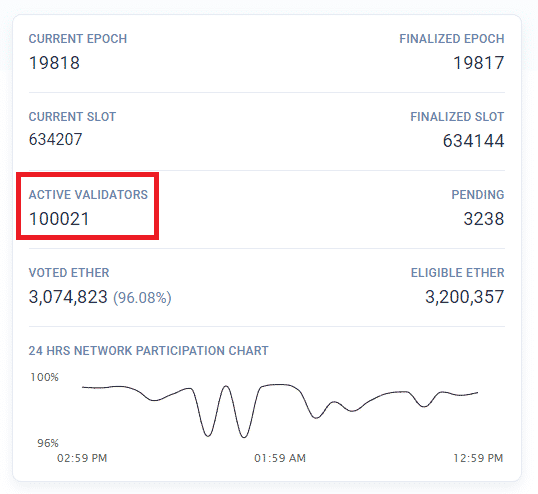Click the ACTIVE VALIDATORS label
Viewport: 538px width, 494px height.
(88, 195)
